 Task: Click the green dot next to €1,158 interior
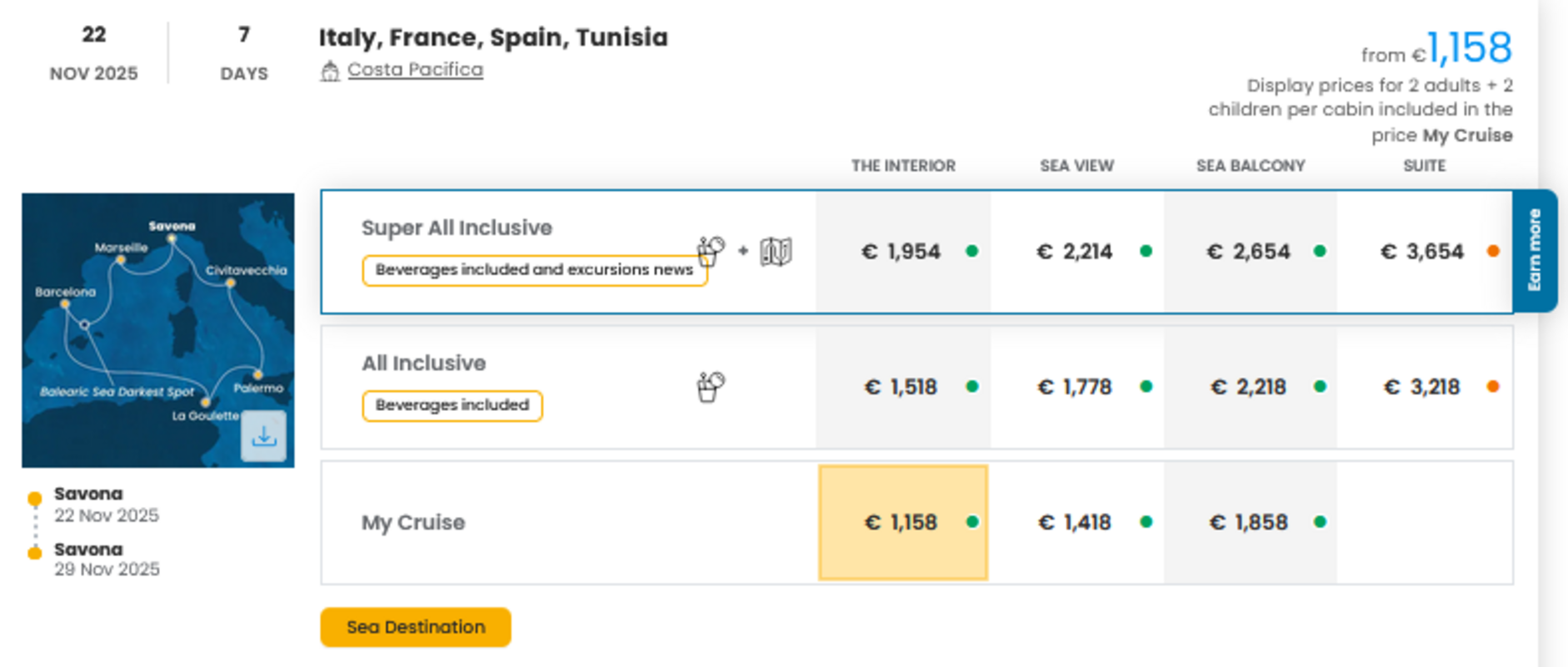click(x=972, y=522)
